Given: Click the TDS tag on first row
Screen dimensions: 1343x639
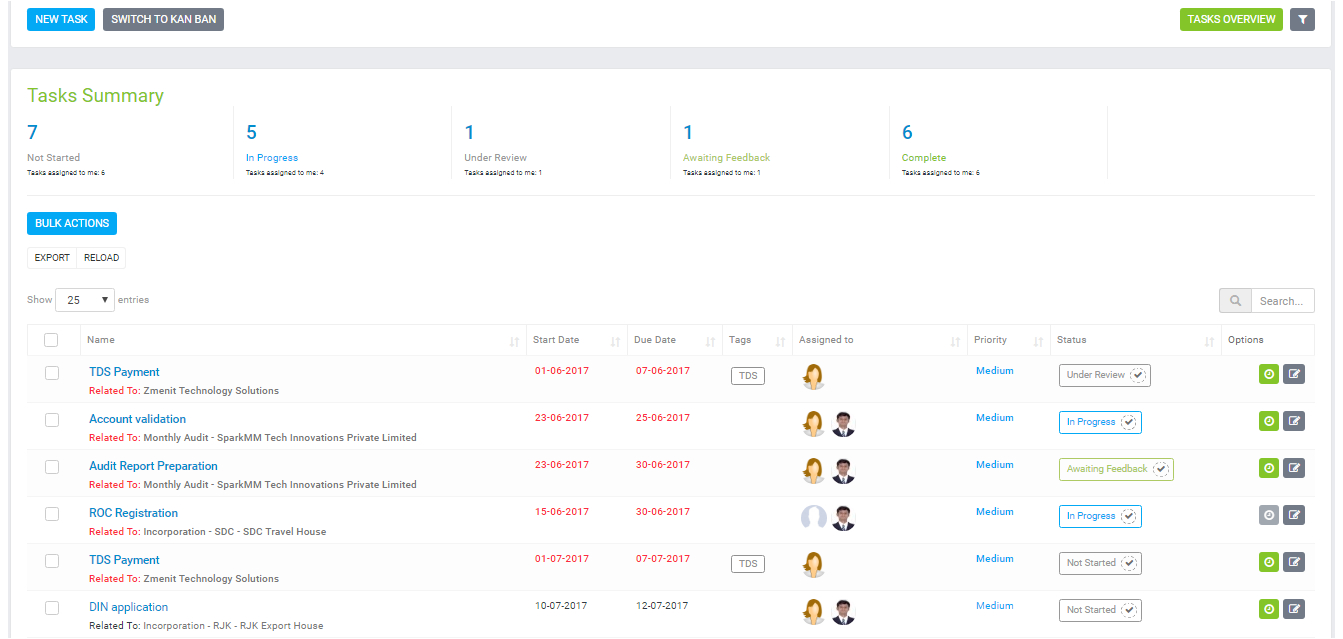Looking at the screenshot, I should (747, 376).
